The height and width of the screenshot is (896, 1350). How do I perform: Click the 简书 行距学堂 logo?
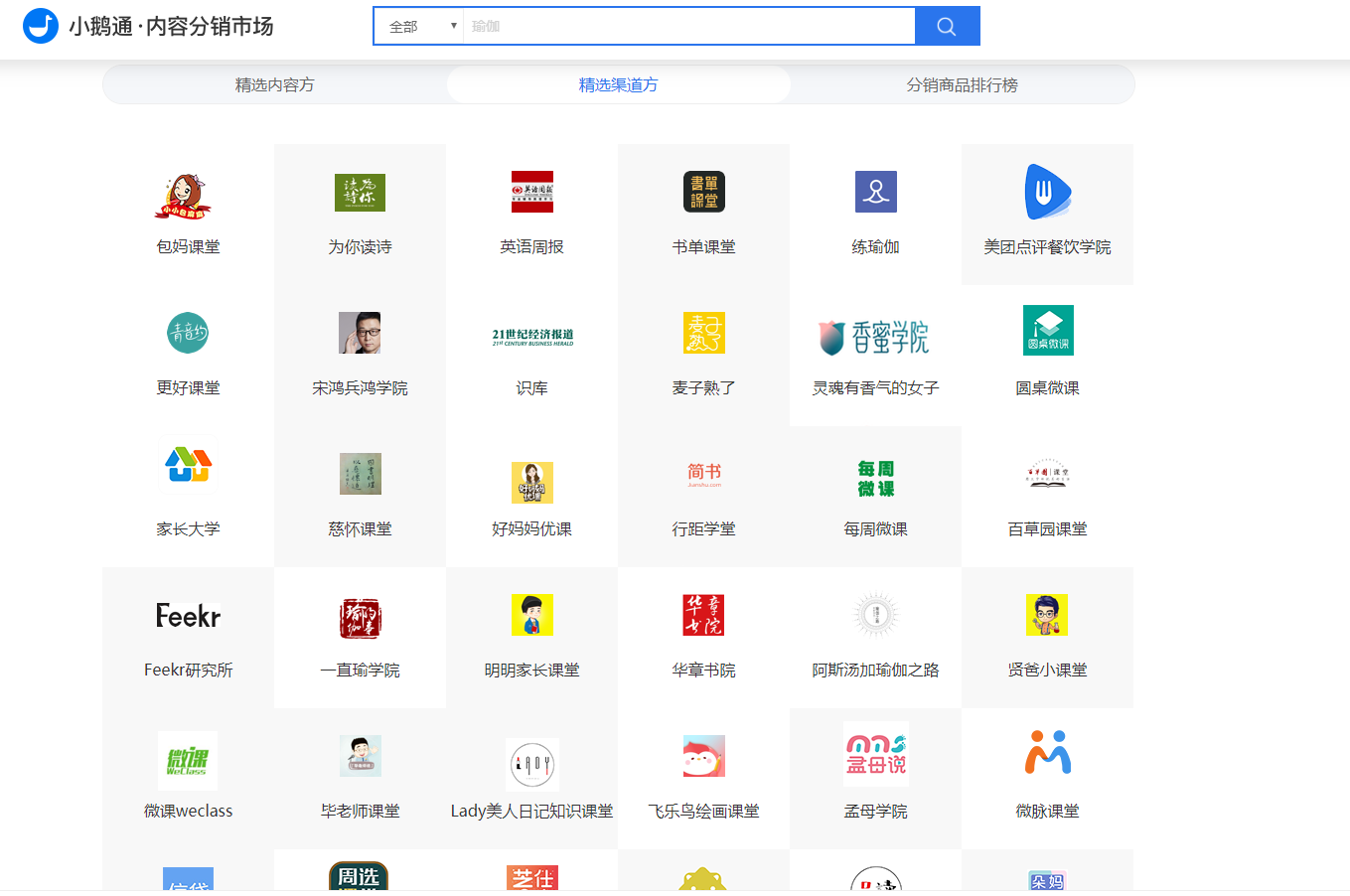tap(703, 474)
